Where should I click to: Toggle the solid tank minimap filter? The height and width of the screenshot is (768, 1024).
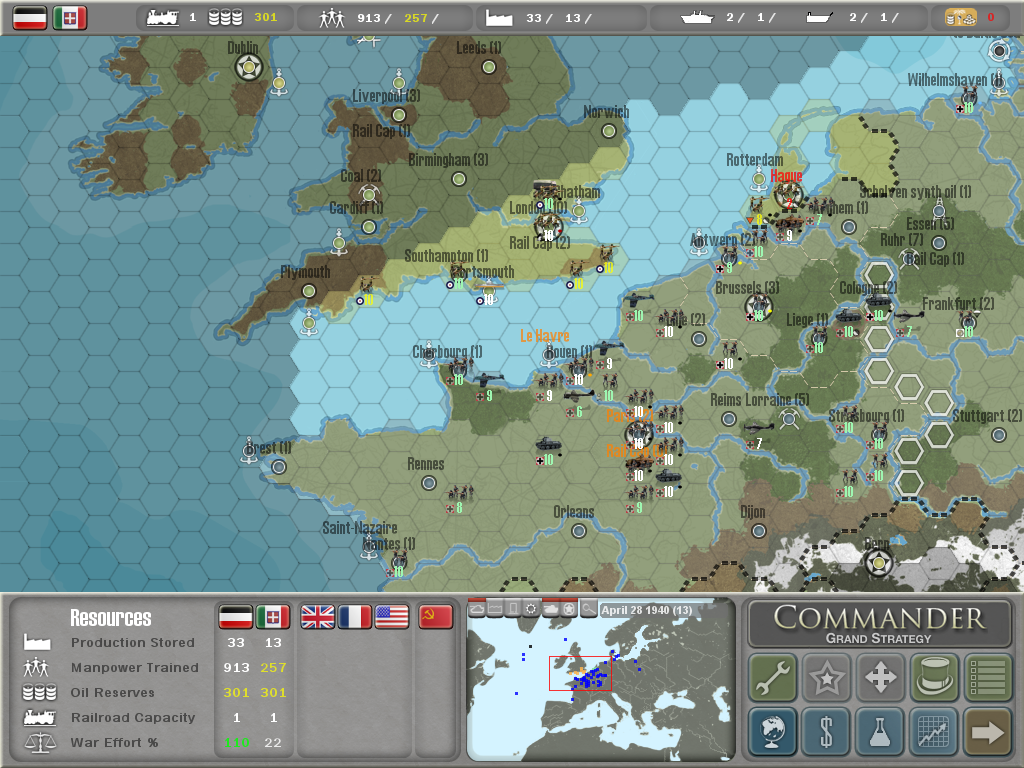pyautogui.click(x=551, y=609)
